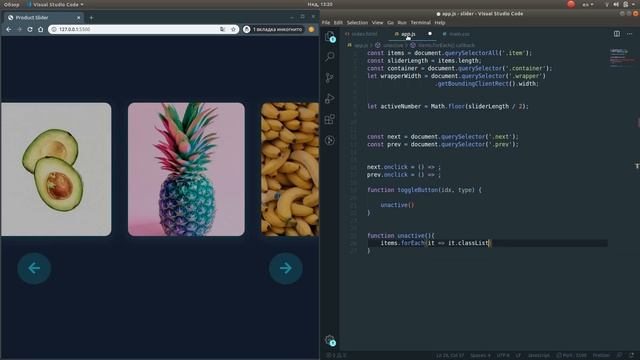640x360 pixels.
Task: Go forward in the Chrome browser
Action: pos(19,29)
